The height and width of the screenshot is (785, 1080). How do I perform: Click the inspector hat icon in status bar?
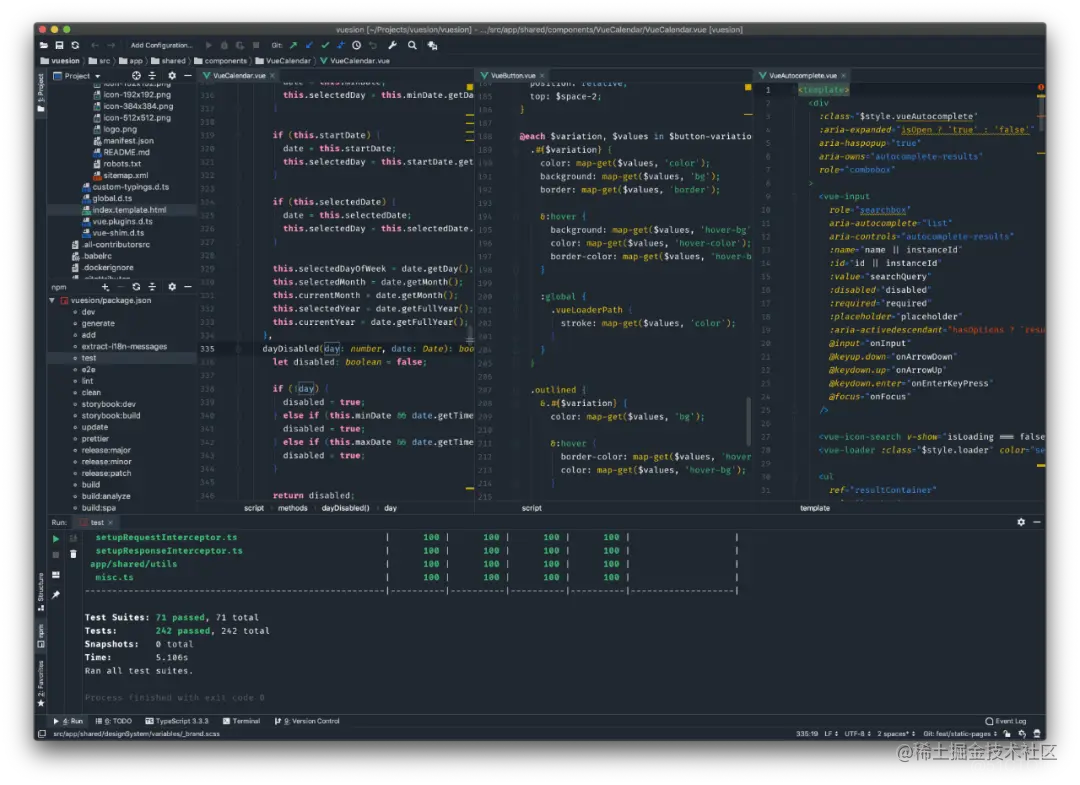1037,734
